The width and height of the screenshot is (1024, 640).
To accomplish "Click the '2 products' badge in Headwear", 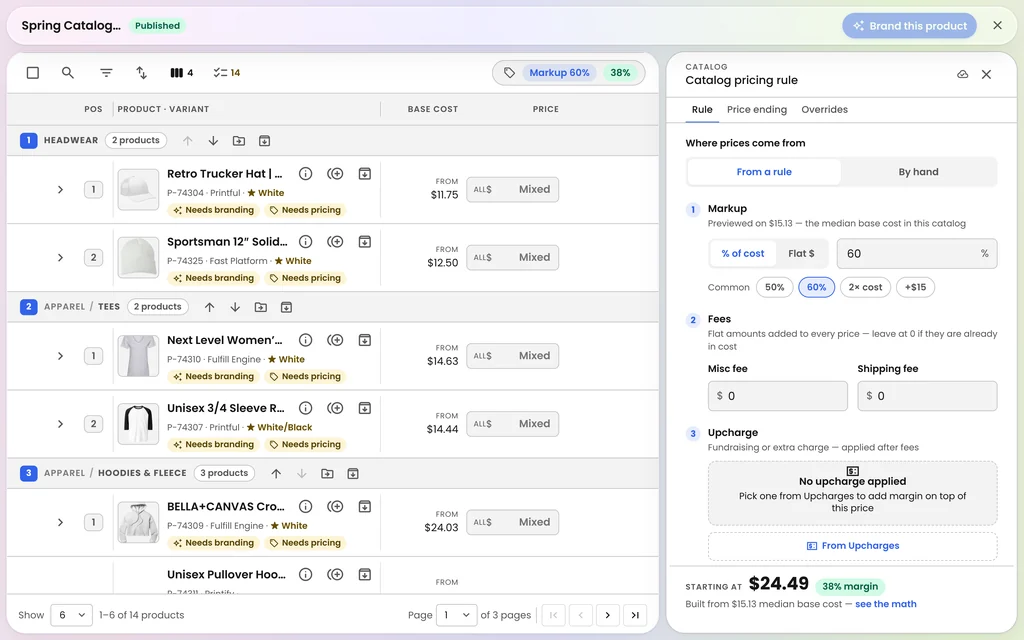I will coord(136,140).
